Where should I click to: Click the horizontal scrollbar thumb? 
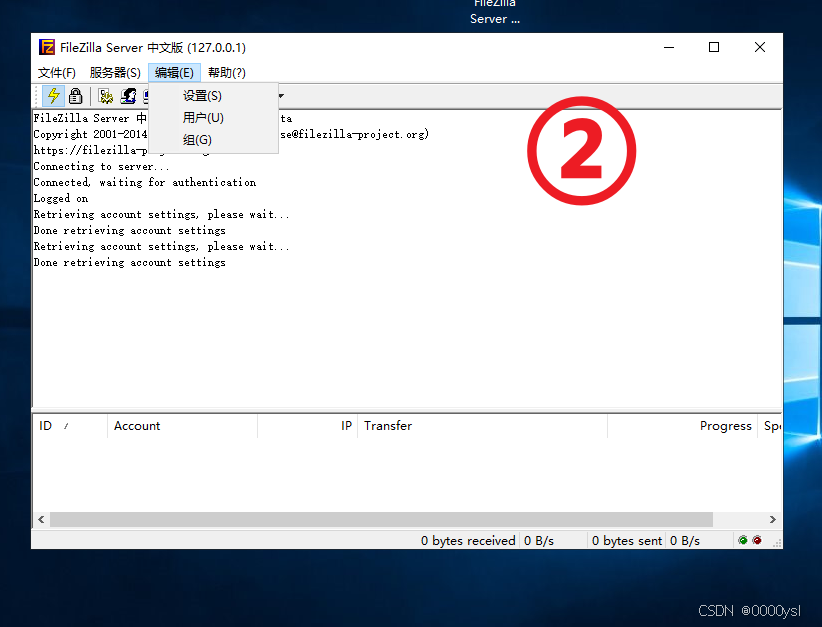coord(381,520)
